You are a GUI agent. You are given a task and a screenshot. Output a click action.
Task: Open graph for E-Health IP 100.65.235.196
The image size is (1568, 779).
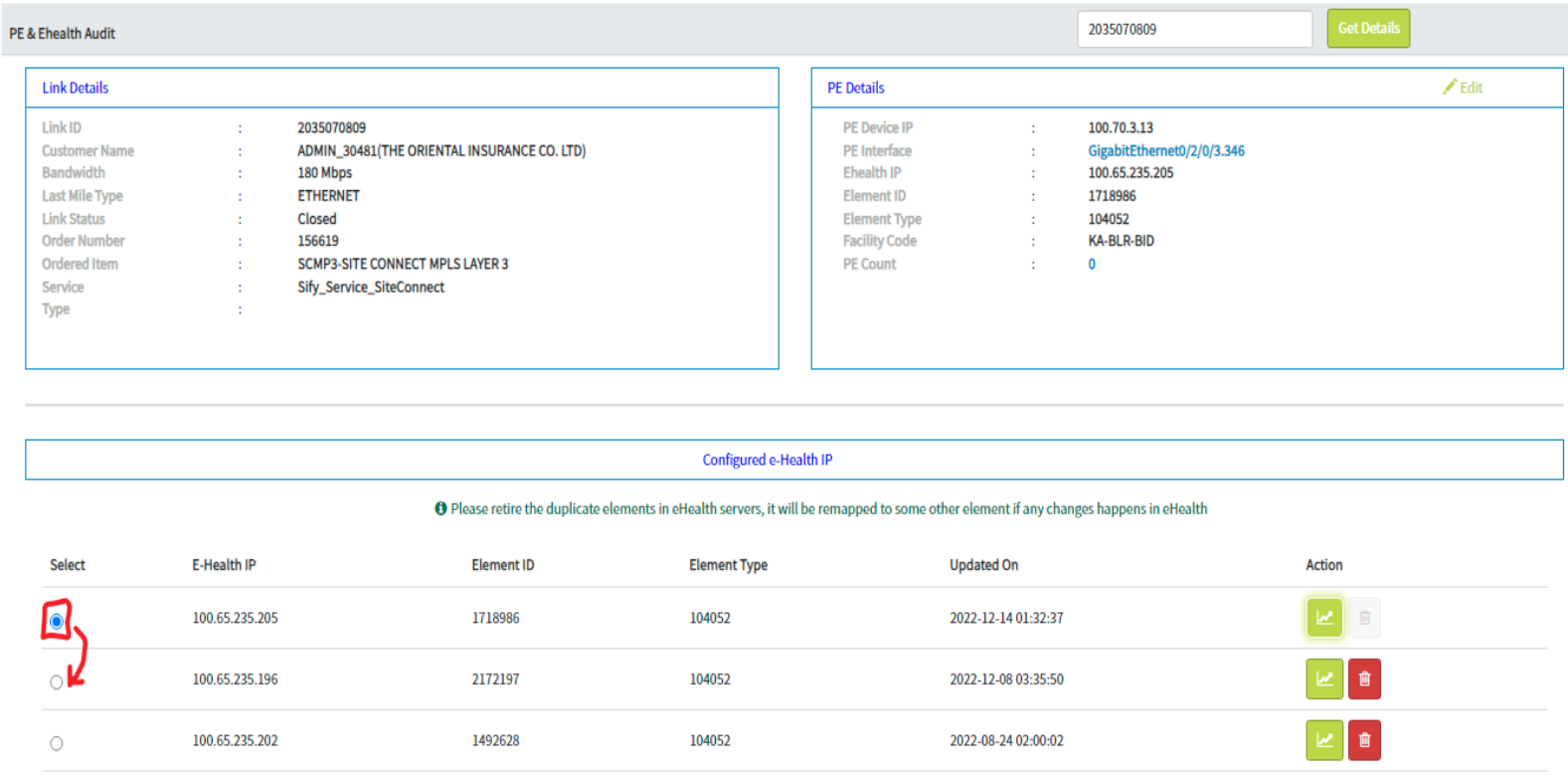point(1324,680)
